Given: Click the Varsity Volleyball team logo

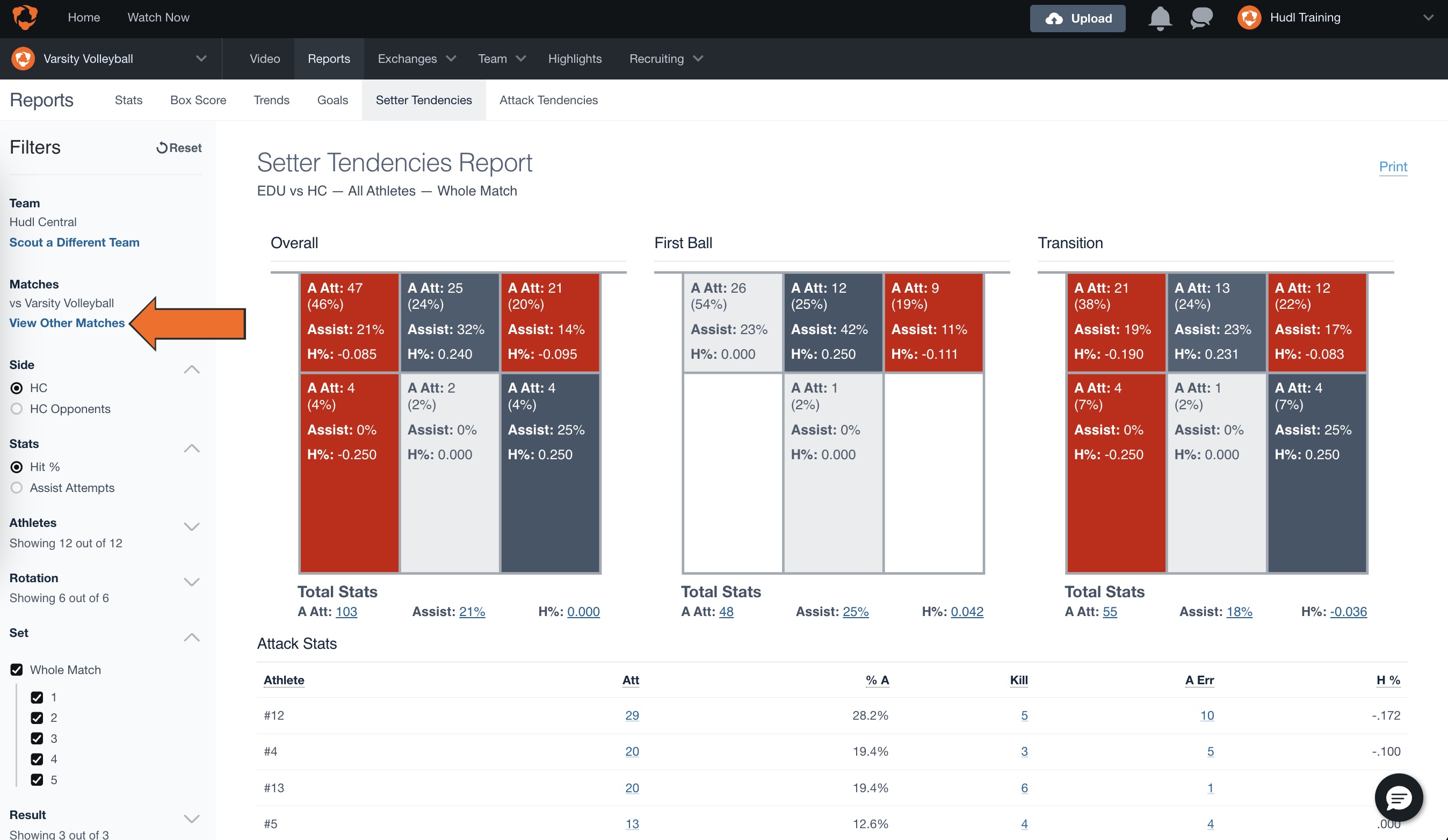Looking at the screenshot, I should coord(23,59).
